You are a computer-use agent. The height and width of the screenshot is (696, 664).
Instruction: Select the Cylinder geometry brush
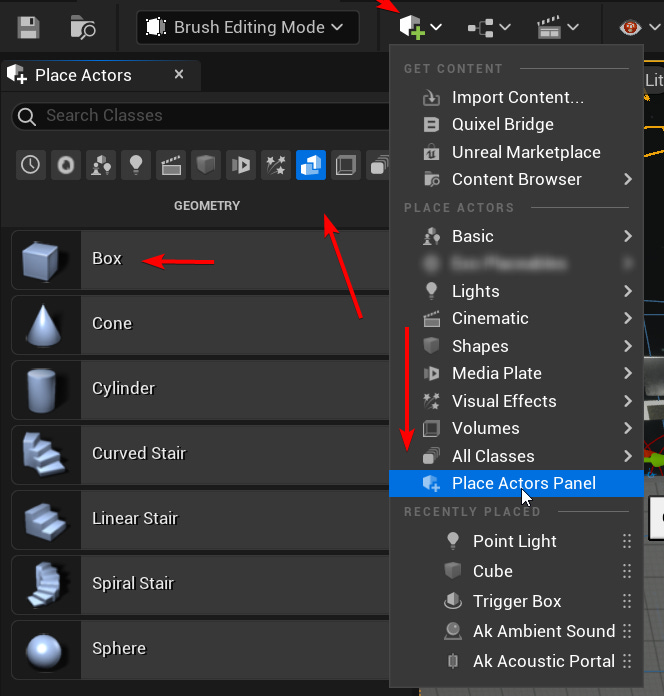(x=200, y=389)
